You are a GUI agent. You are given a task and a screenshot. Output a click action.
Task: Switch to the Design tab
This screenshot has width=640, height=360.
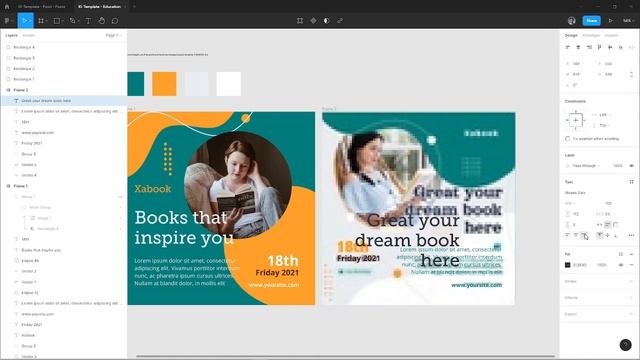click(571, 36)
